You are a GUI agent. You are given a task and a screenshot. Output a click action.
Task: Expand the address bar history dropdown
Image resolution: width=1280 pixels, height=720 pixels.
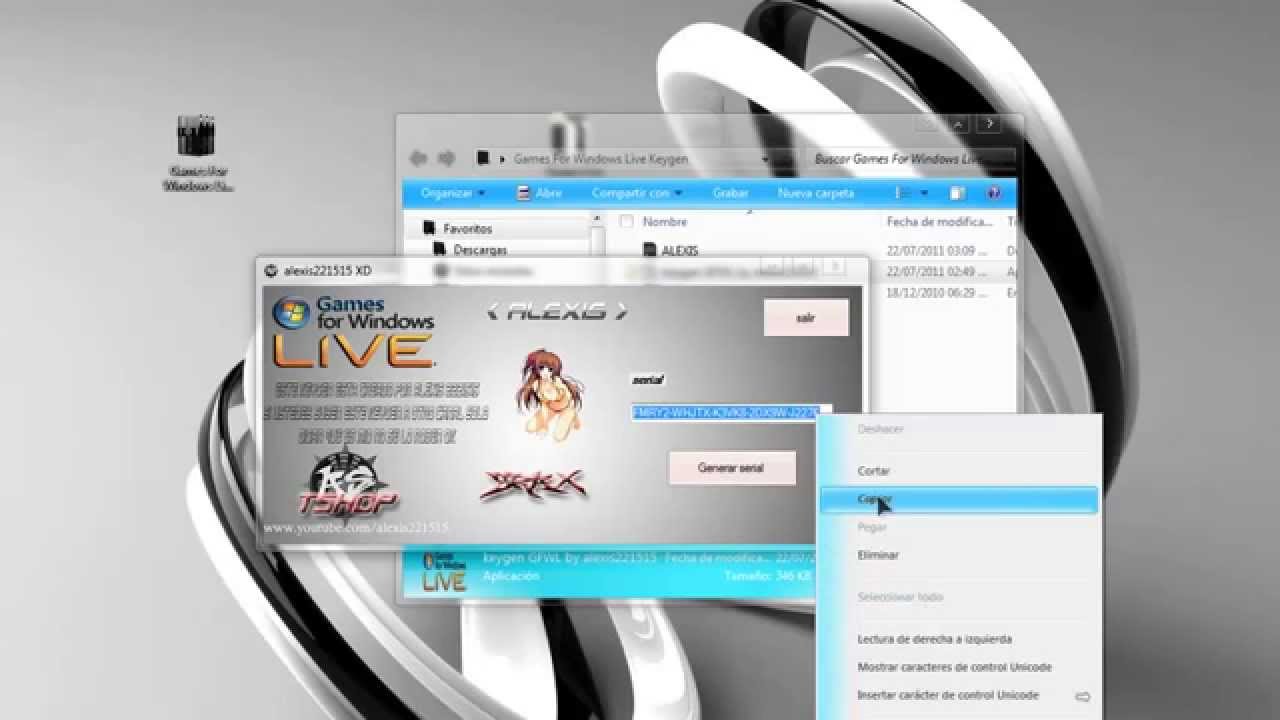point(766,158)
